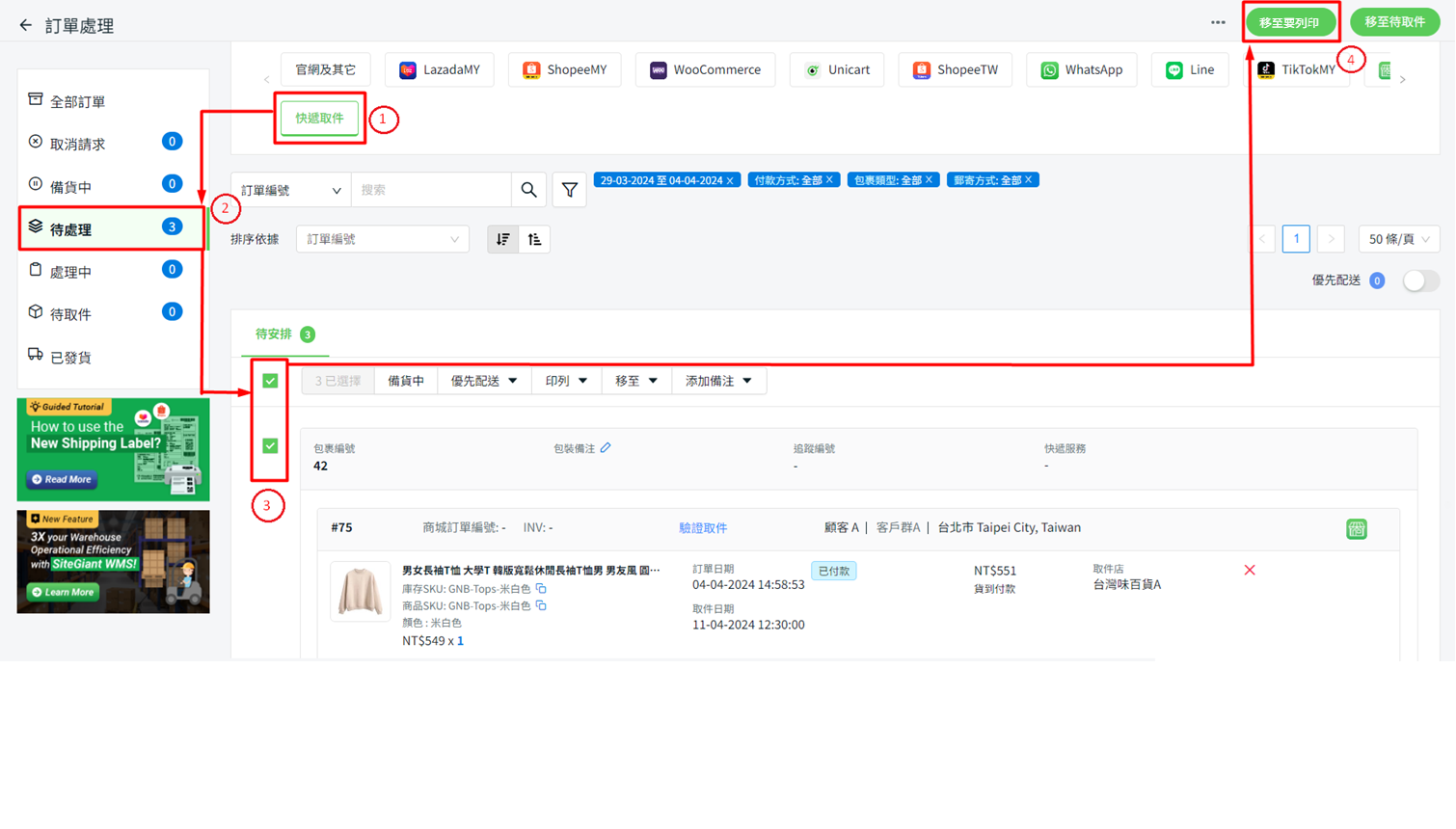Switch to the 快遞取件 tab
The height and width of the screenshot is (829, 1456).
point(319,118)
